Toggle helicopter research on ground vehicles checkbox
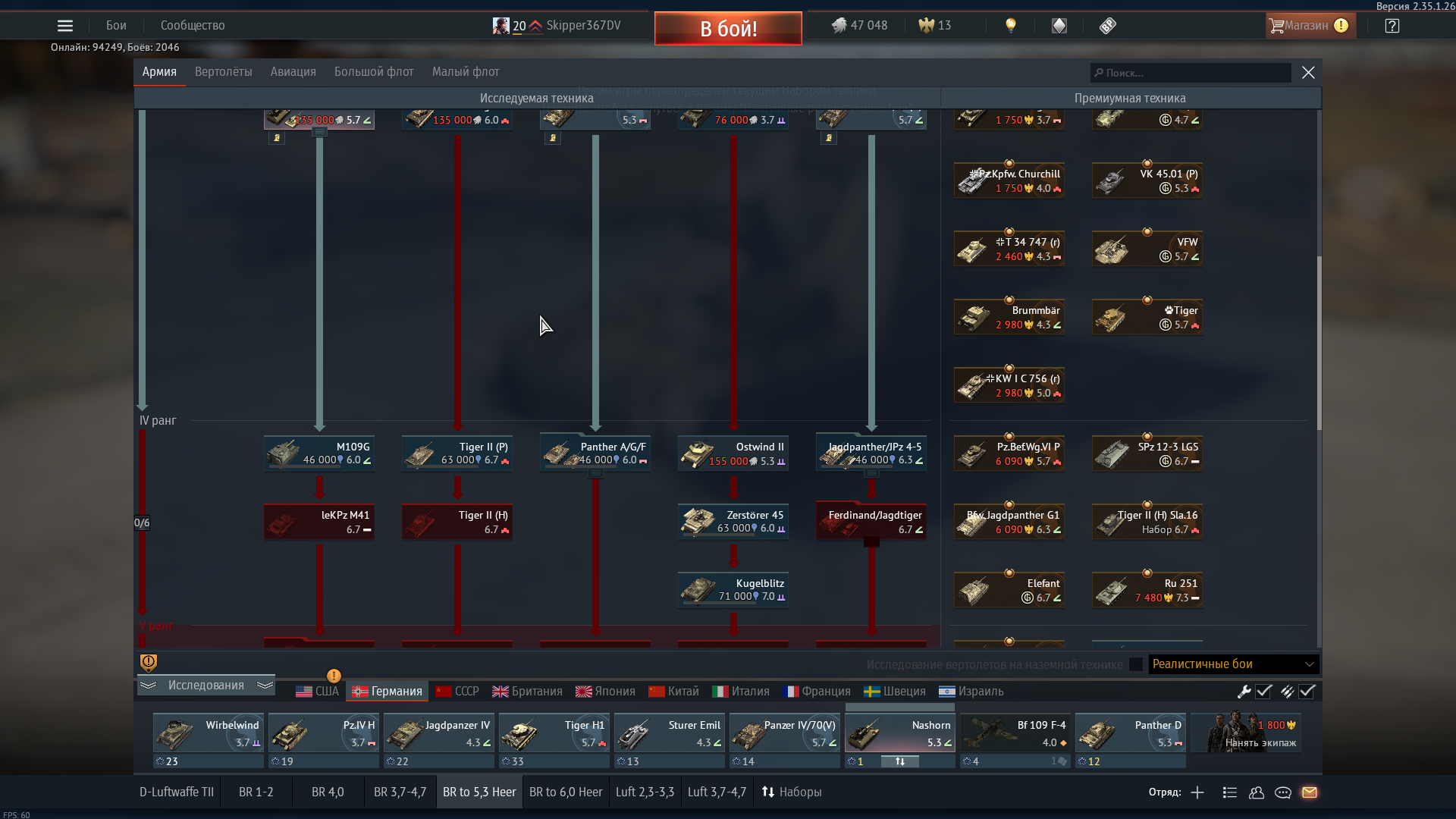This screenshot has width=1456, height=819. [x=1135, y=664]
